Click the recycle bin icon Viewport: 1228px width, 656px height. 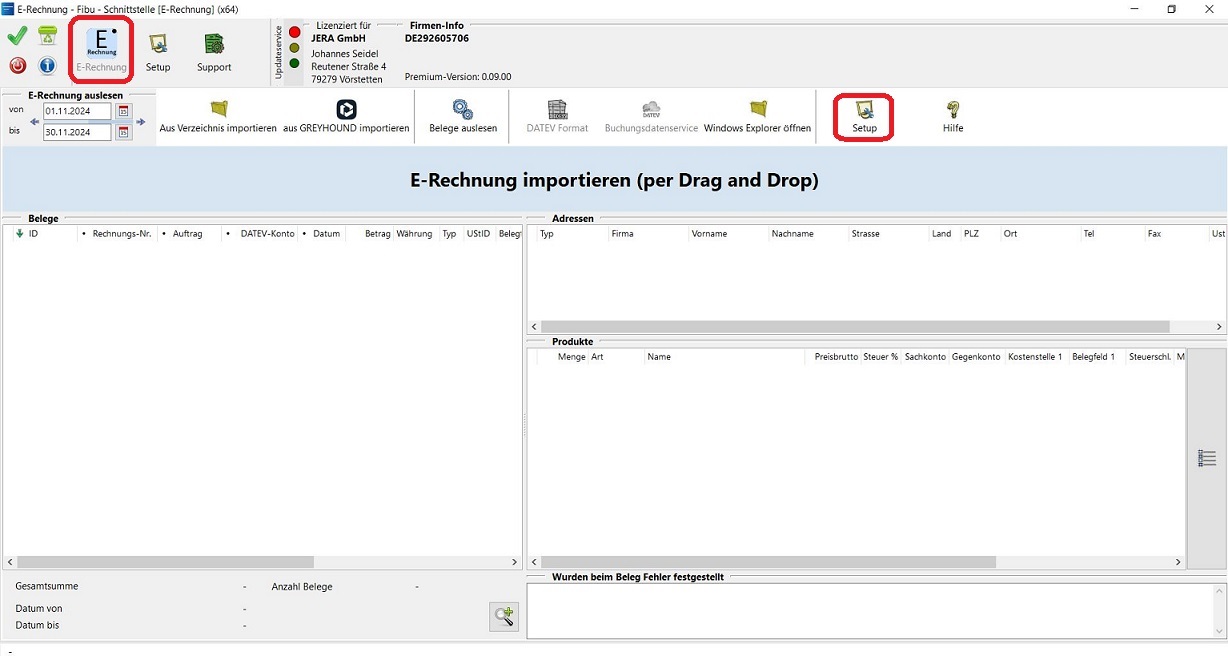47,37
